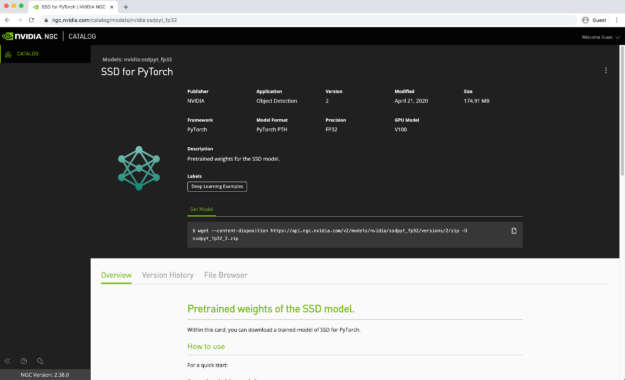The height and width of the screenshot is (380, 625).
Task: Open a new browser tab with the plus icon
Action: tap(126, 7)
